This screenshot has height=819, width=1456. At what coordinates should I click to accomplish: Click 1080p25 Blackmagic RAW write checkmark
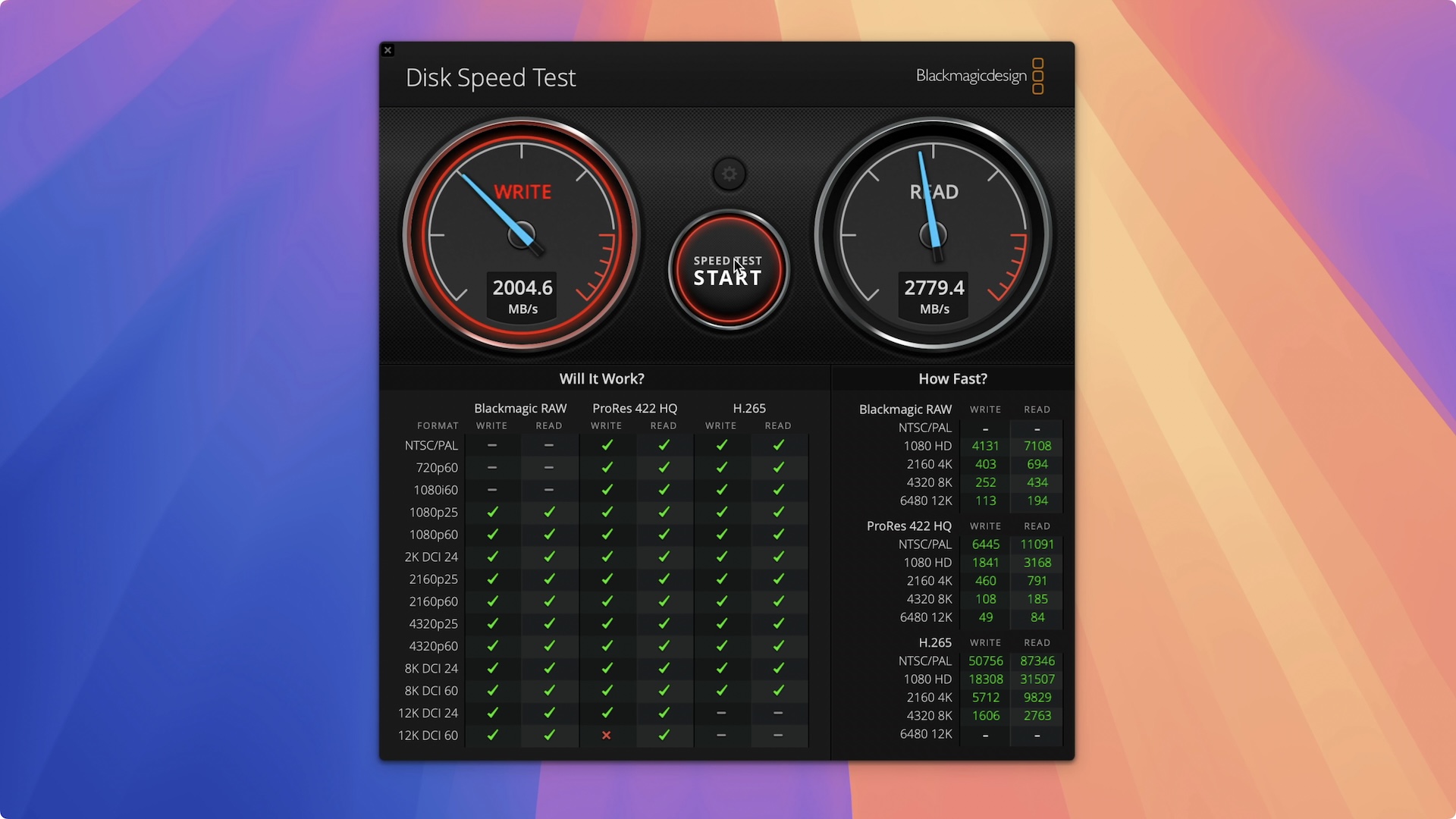tap(492, 512)
